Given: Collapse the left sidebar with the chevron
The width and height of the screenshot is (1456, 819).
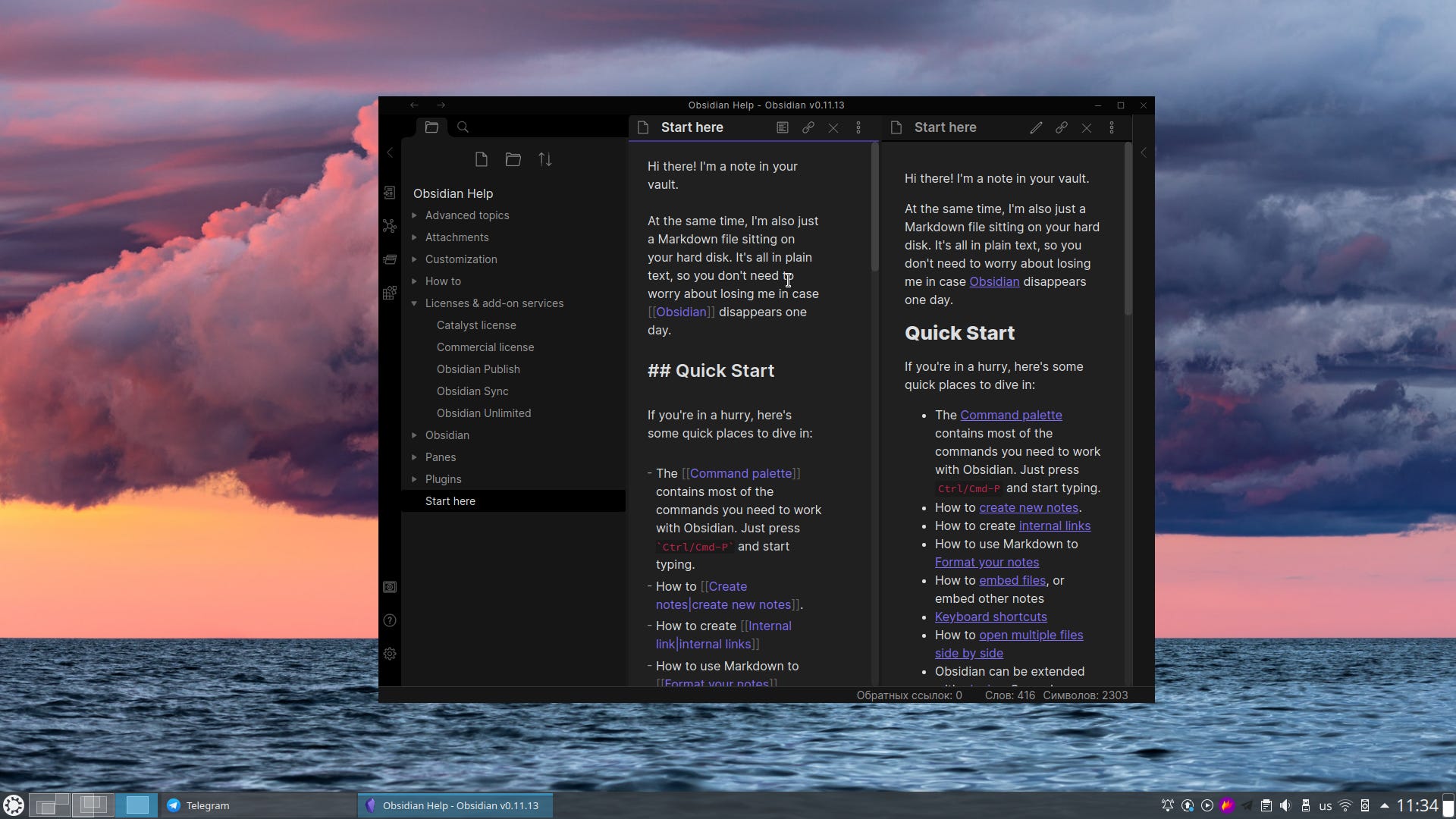Looking at the screenshot, I should tap(390, 152).
